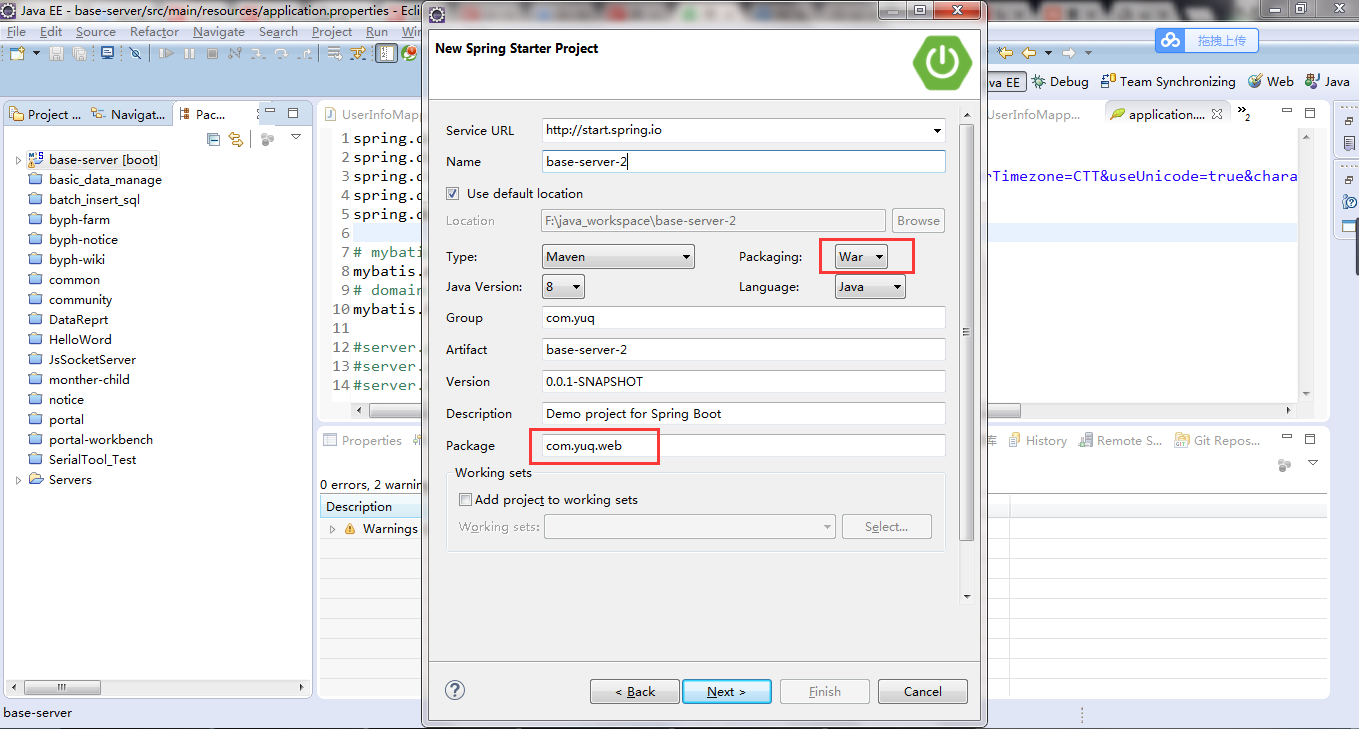Click the Cancel button
Viewport: 1359px width, 729px height.
923,691
